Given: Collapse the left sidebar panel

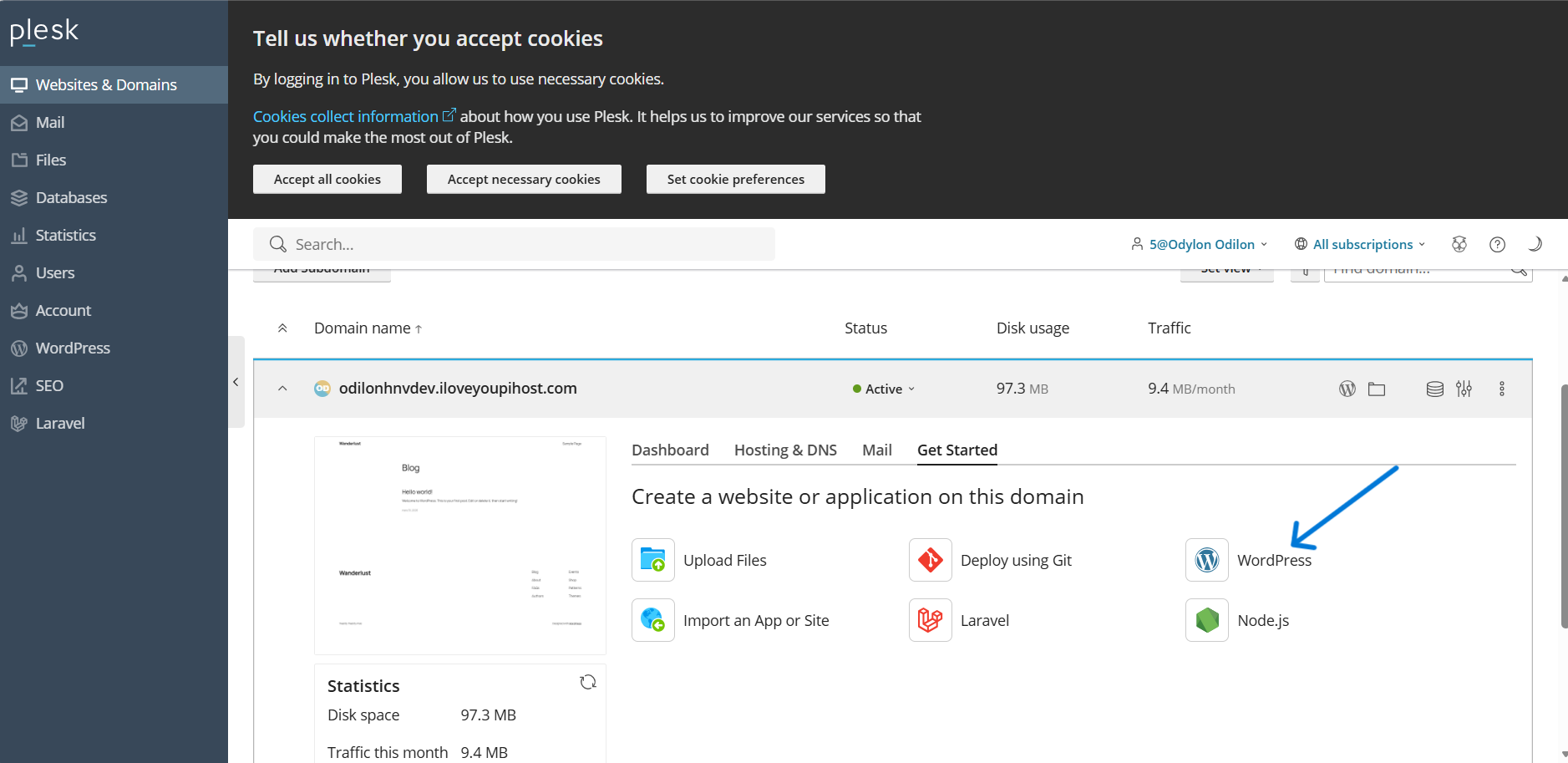Looking at the screenshot, I should coord(236,382).
